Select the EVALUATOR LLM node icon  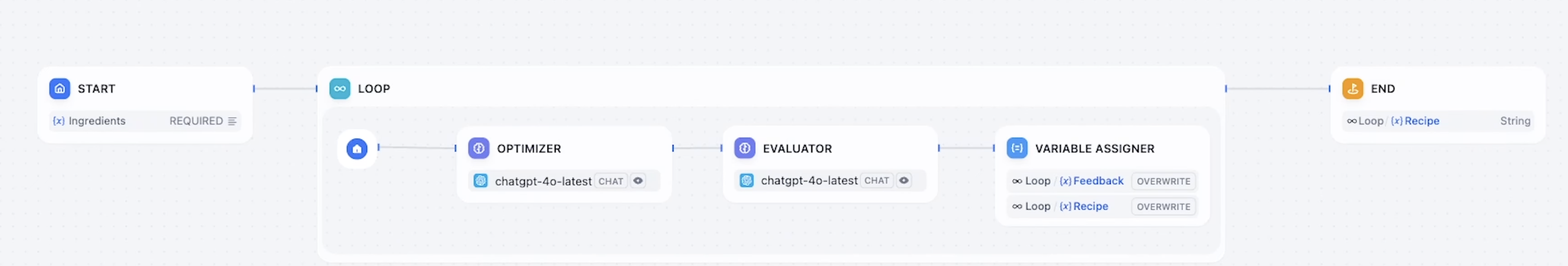click(x=744, y=148)
